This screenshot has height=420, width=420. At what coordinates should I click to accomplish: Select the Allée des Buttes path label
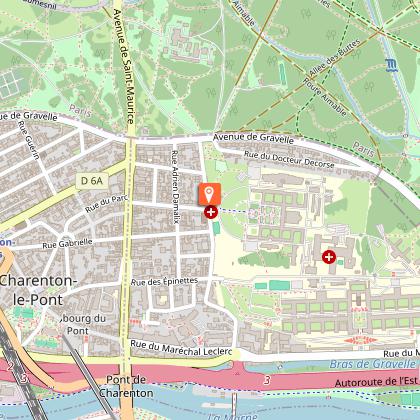(x=334, y=57)
